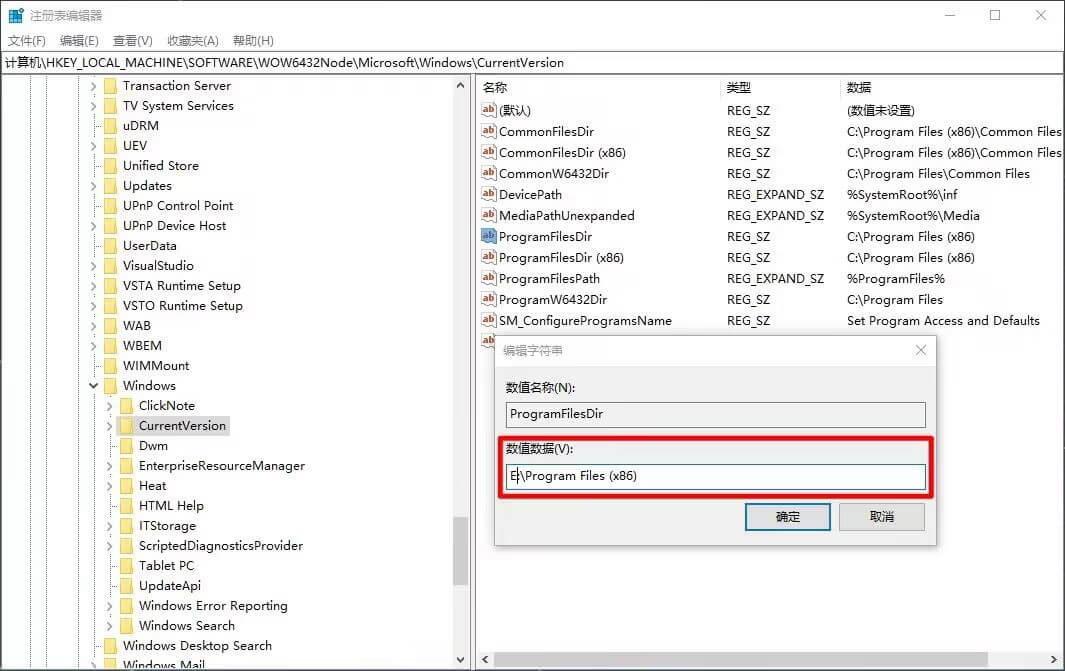This screenshot has height=671, width=1065.
Task: Click the Registry Editor app icon in title bar
Action: click(x=16, y=15)
